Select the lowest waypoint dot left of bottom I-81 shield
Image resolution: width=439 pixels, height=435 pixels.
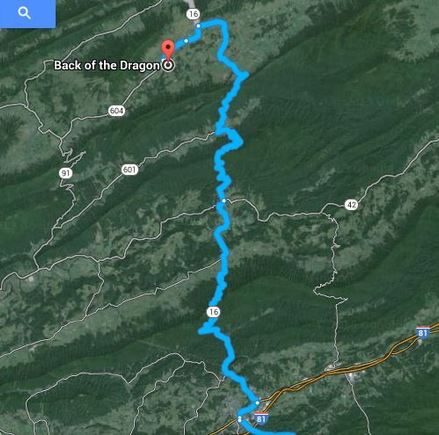point(239,420)
